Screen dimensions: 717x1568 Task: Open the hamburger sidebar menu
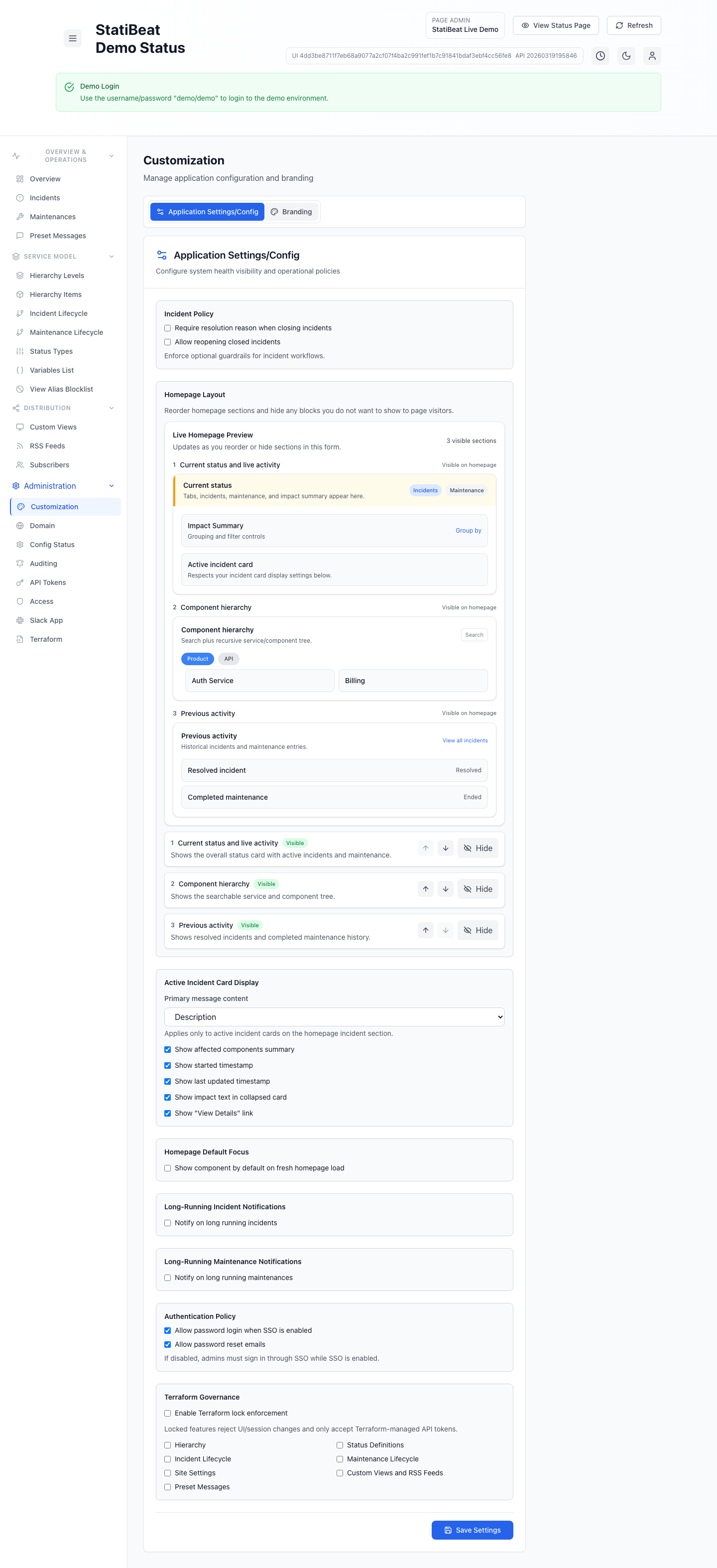[72, 38]
